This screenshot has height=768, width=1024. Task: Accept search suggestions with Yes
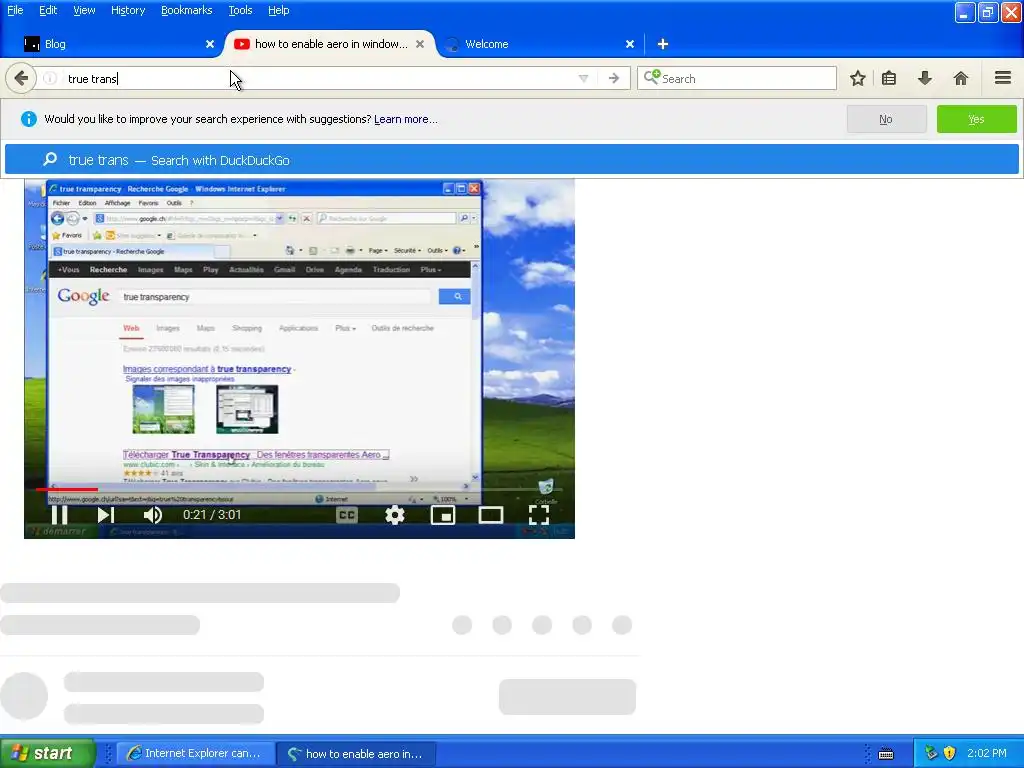976,119
